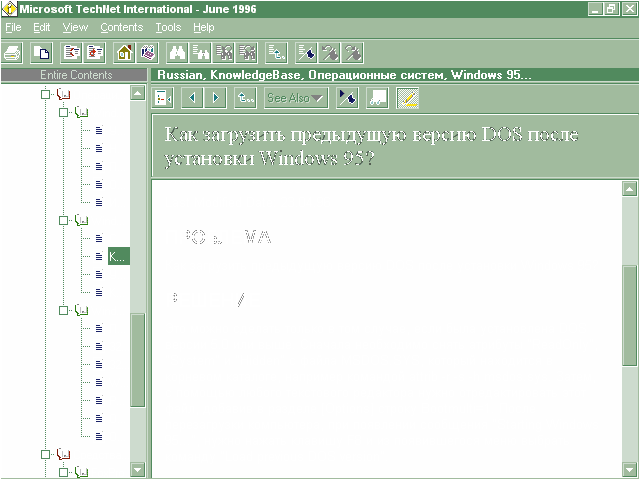
Task: Open the Tools menu
Action: pos(168,27)
